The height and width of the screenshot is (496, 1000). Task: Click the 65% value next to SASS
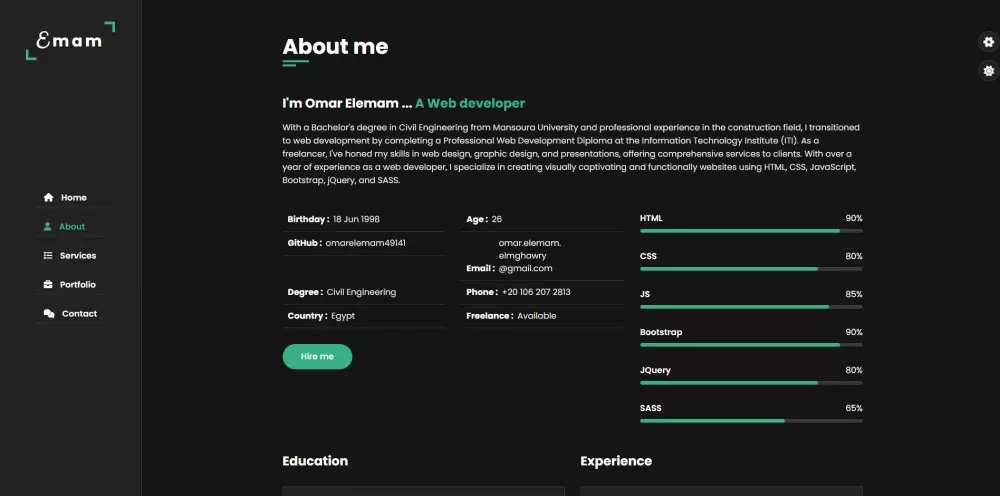[854, 408]
